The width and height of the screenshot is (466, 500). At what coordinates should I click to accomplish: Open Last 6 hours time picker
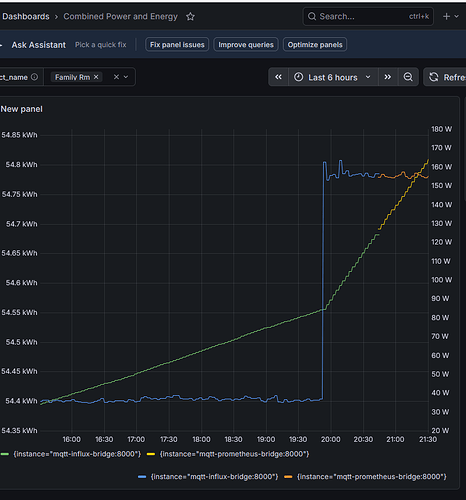point(333,77)
